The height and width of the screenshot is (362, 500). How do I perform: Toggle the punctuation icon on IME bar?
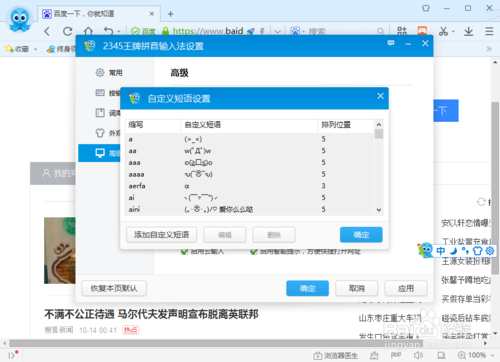pos(465,251)
